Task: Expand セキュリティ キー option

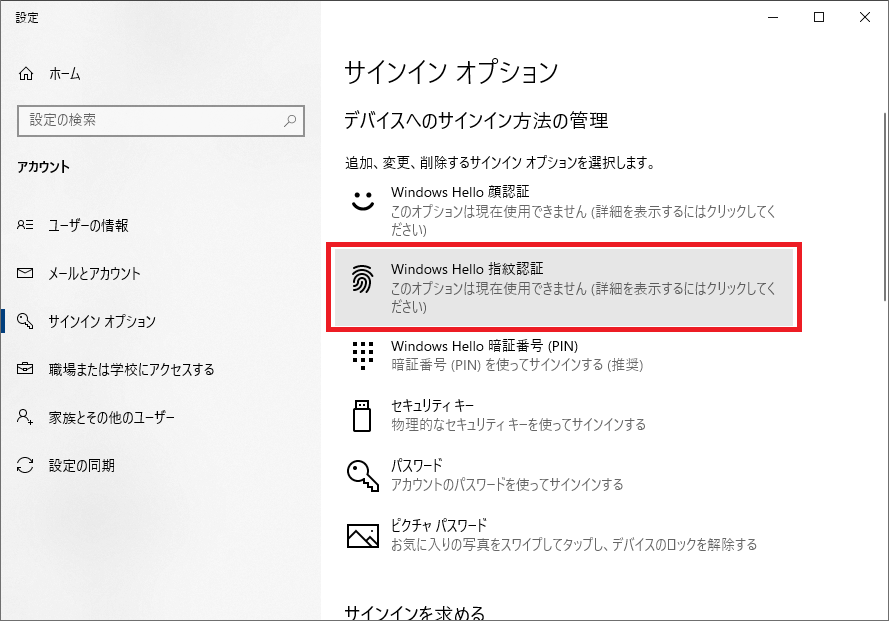Action: (564, 415)
